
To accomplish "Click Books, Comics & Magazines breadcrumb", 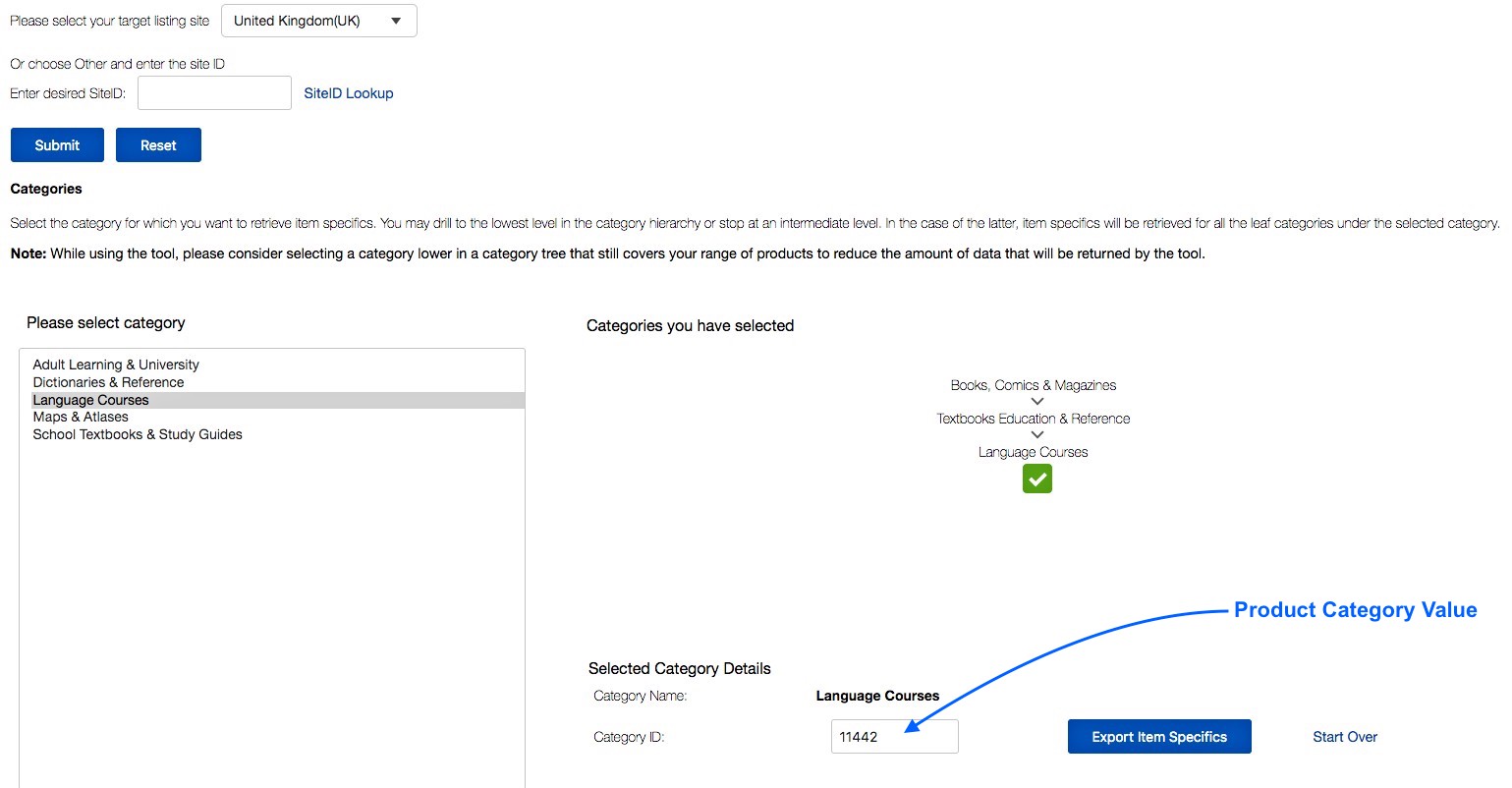I will 1033,385.
